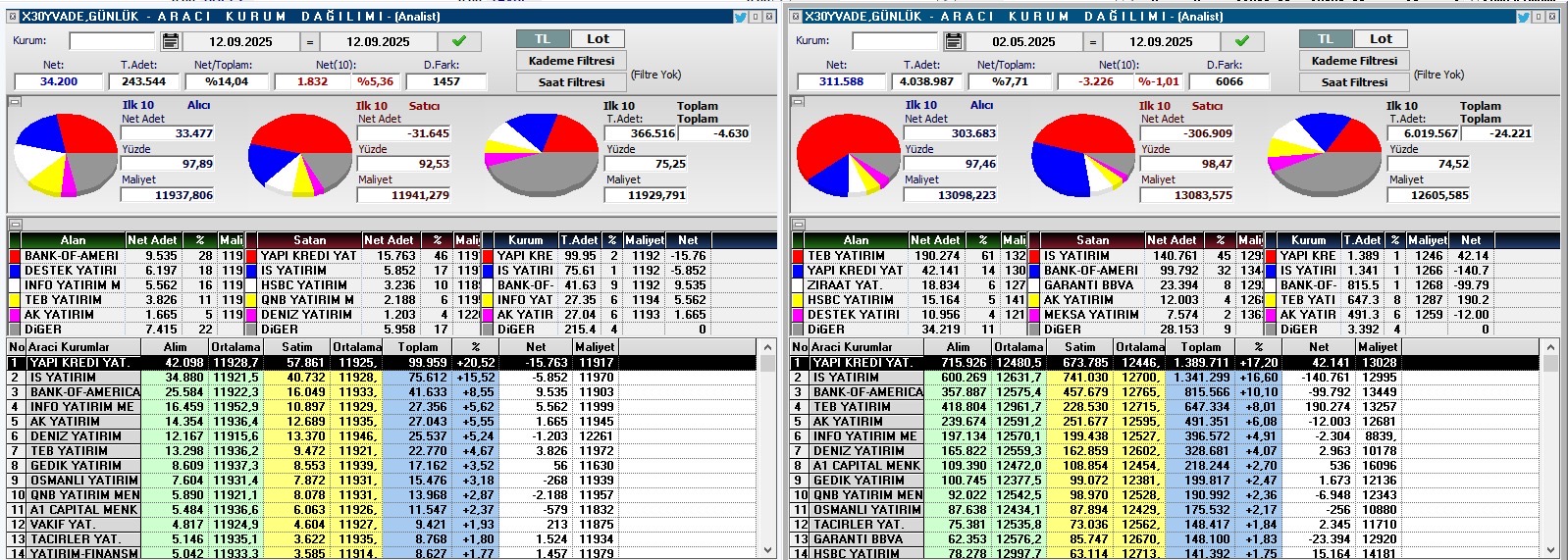Switch right window to Lot mode
The width and height of the screenshot is (1568, 560).
(x=1381, y=39)
